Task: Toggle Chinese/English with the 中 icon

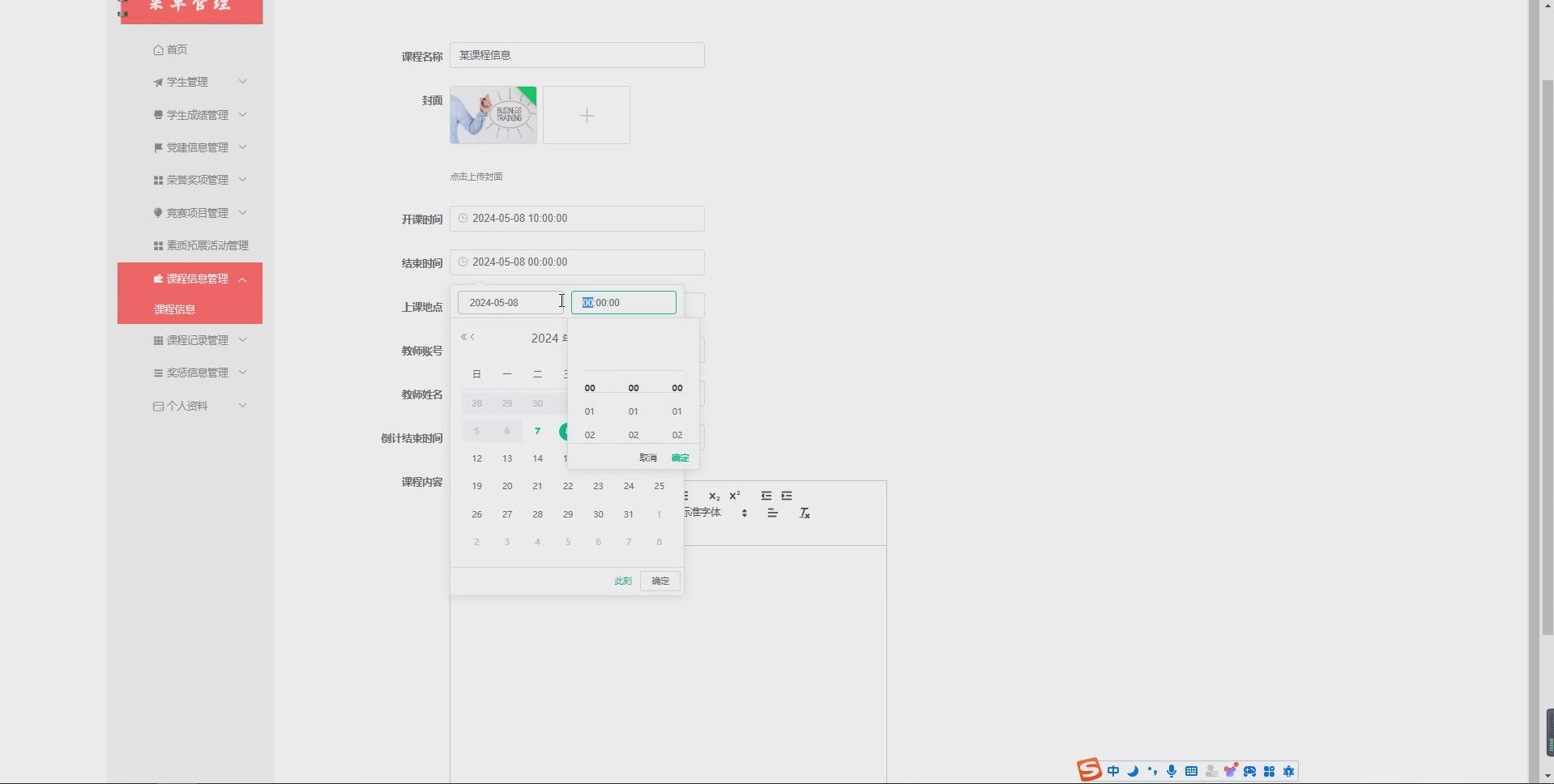Action: [1112, 770]
